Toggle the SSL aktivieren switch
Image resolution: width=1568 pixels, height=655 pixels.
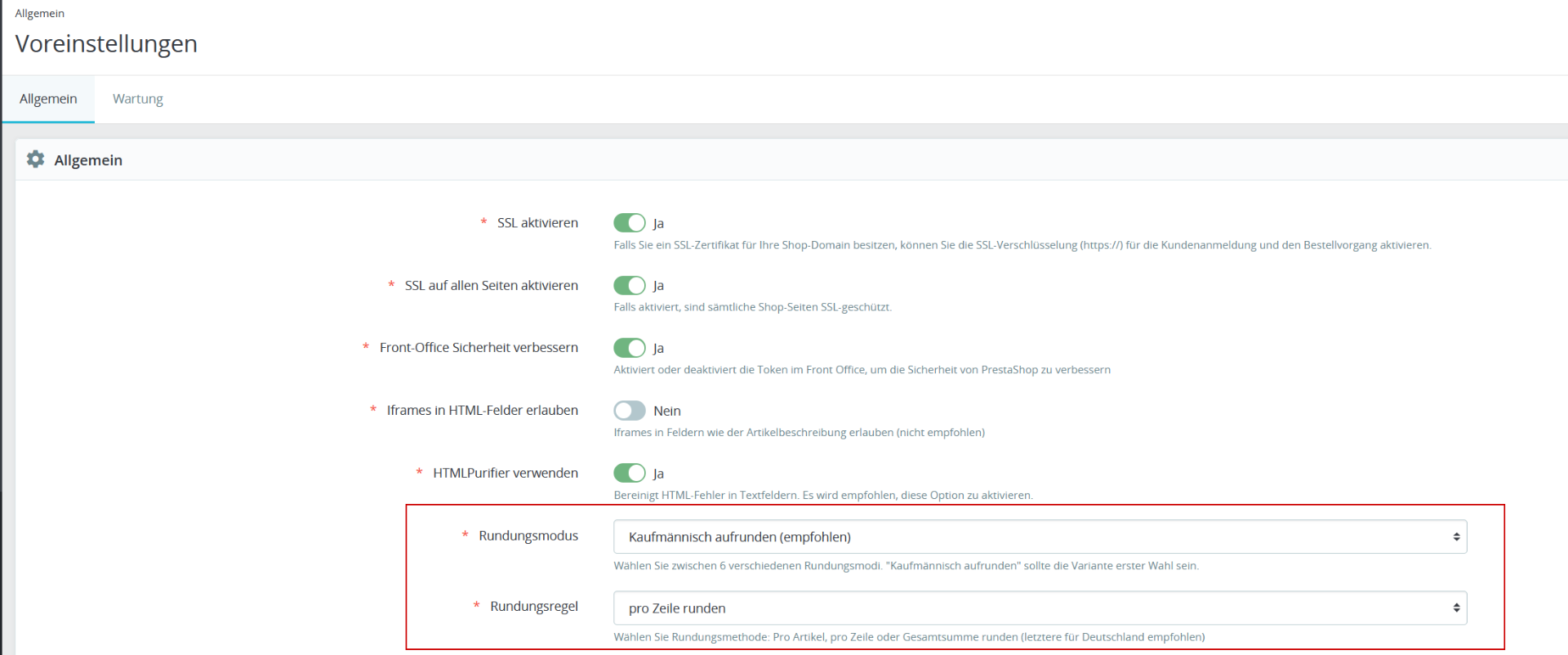pyautogui.click(x=630, y=223)
